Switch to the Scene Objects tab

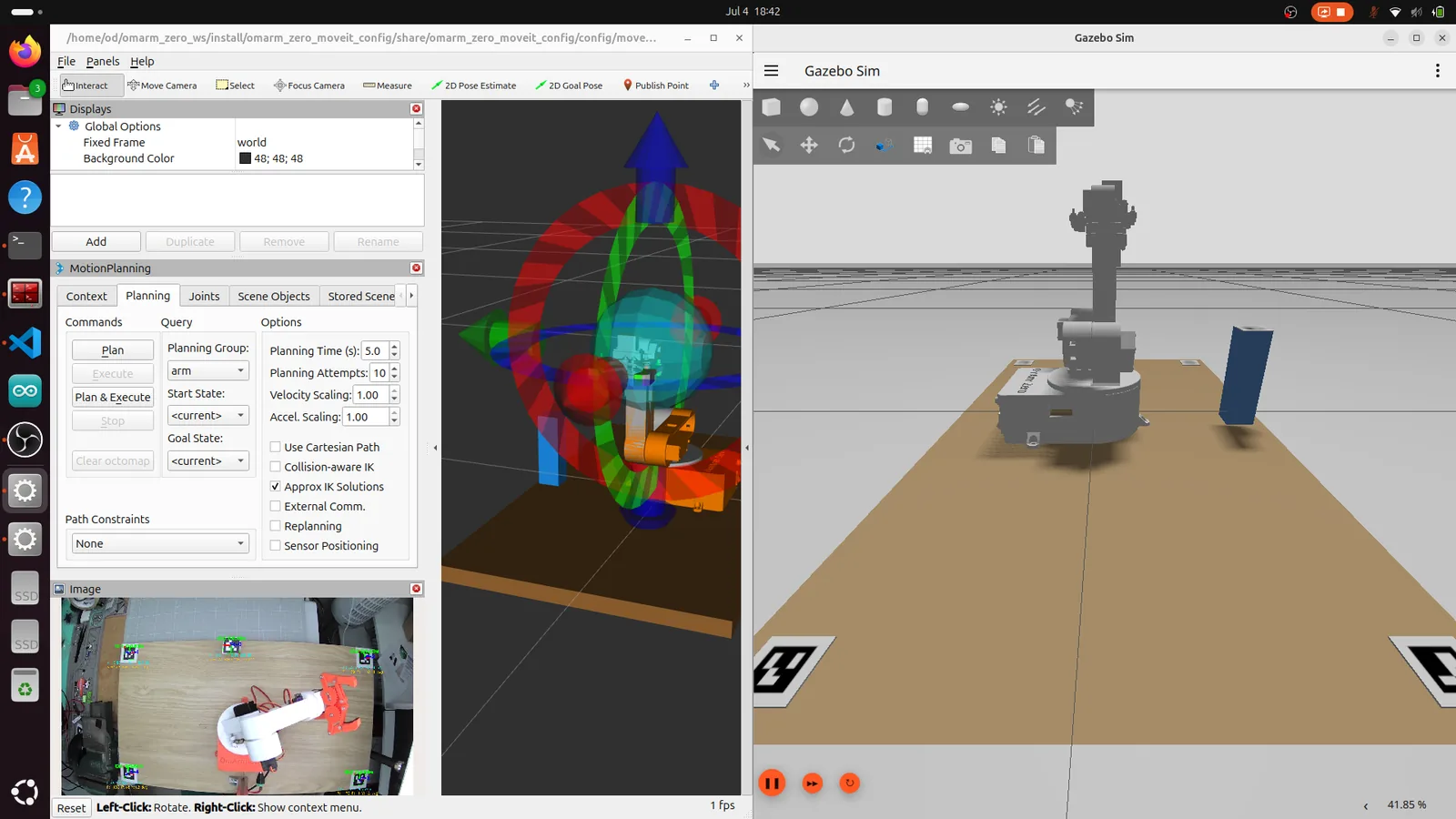274,297
